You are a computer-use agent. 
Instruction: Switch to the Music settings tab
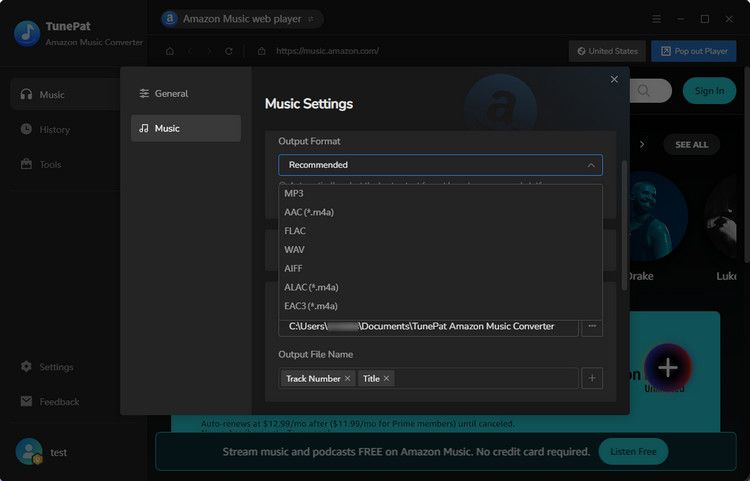[186, 128]
